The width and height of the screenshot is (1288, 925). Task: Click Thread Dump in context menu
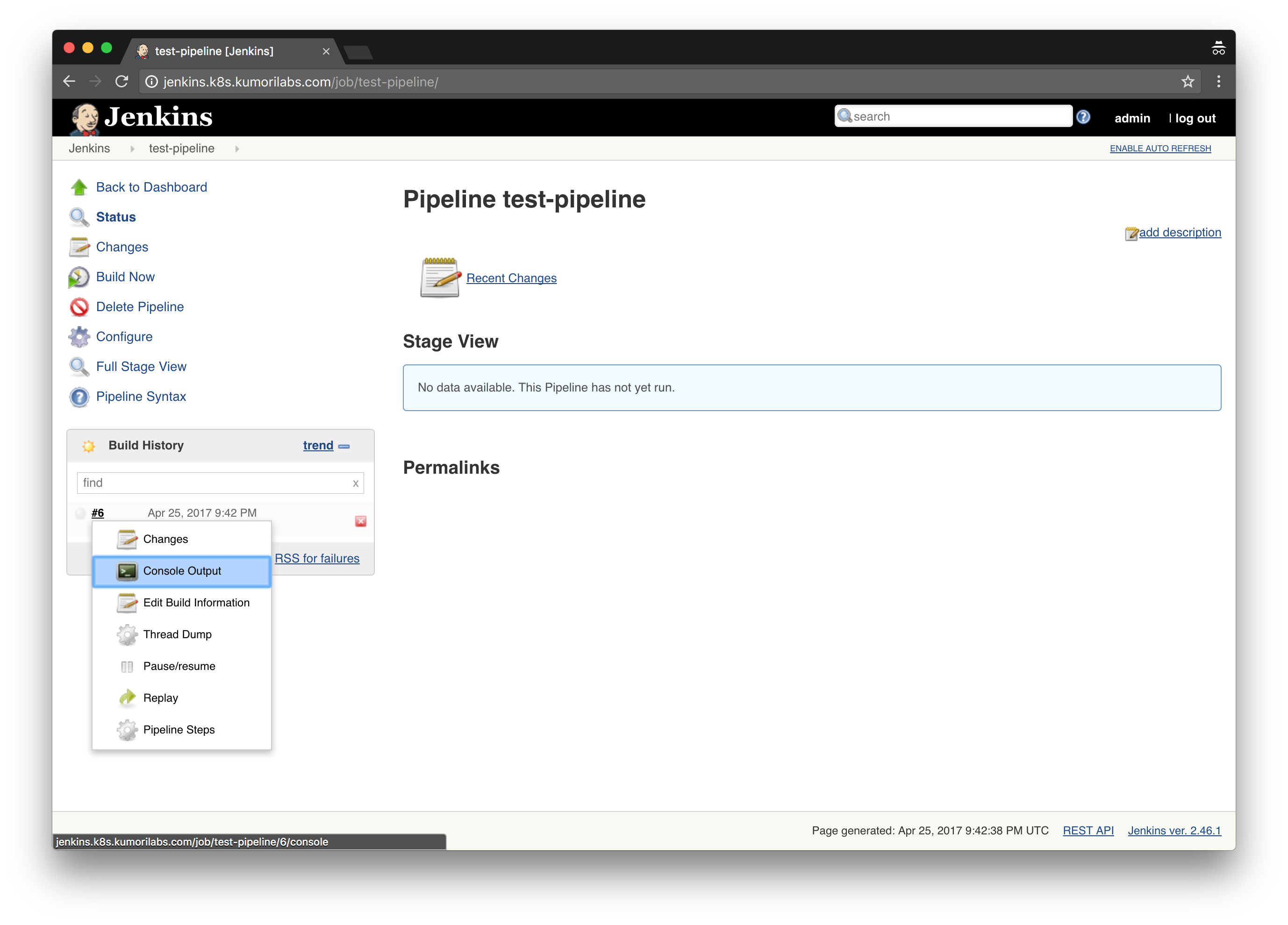tap(177, 634)
